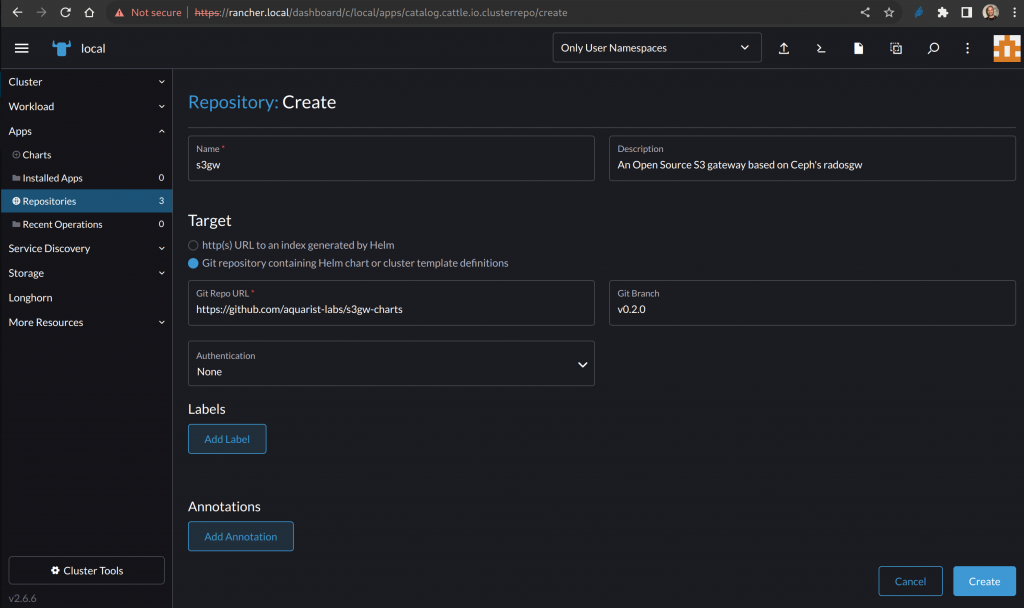Screen dimensions: 1024x608
Task: Click the Import YAML upload icon
Action: 784,48
